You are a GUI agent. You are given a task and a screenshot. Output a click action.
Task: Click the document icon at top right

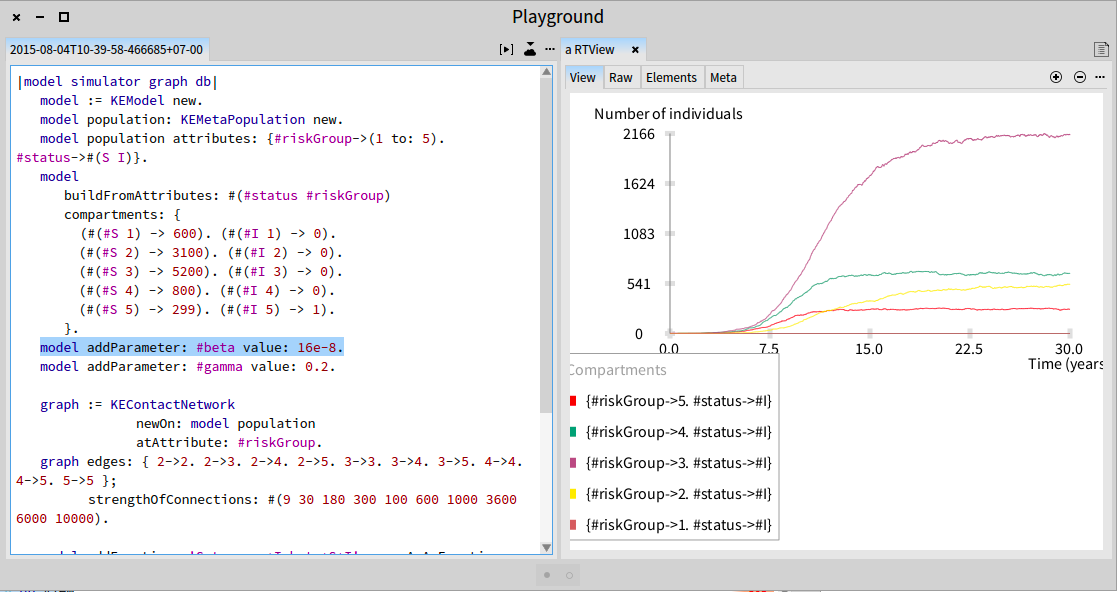tap(1101, 49)
